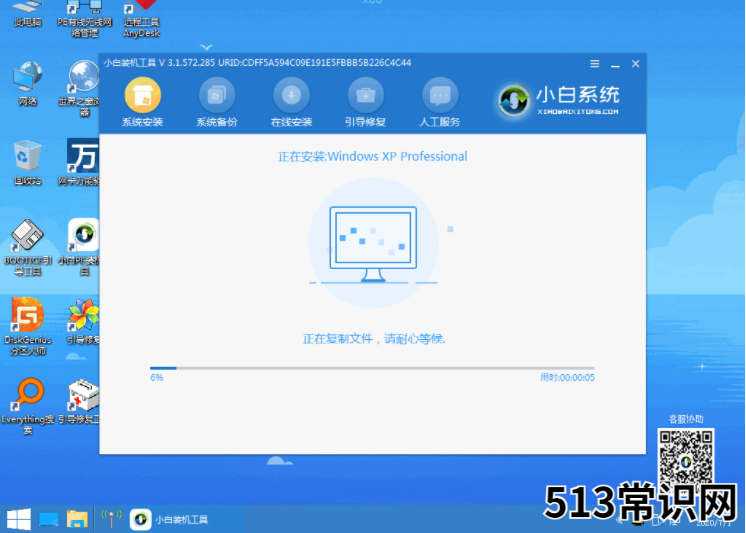Viewport: 746px width, 533px height.
Task: Open Everything搜索 desktop shortcut
Action: coord(28,406)
